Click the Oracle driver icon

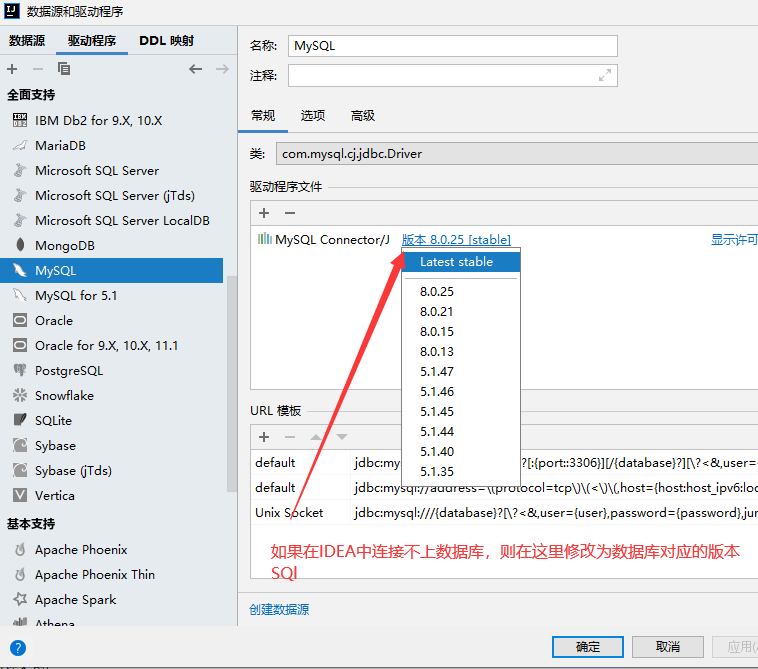click(x=20, y=320)
